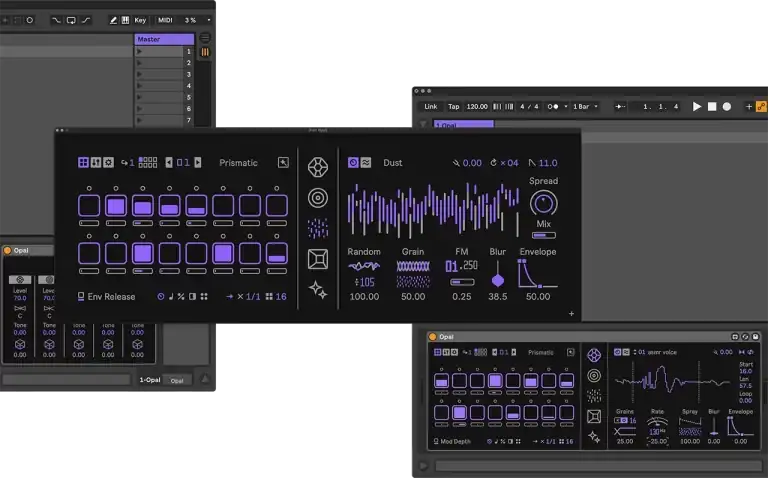Toggle first step pad in top row
The width and height of the screenshot is (768, 478).
(x=89, y=205)
